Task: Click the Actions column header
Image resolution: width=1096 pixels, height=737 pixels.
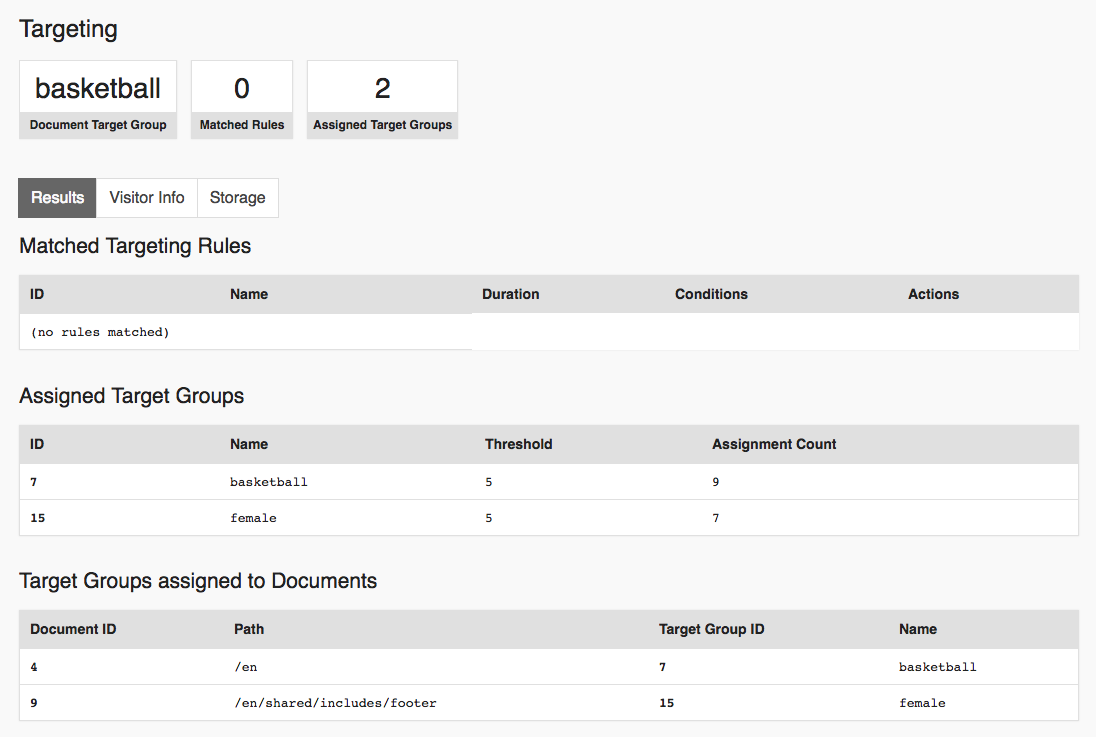Action: [x=933, y=294]
